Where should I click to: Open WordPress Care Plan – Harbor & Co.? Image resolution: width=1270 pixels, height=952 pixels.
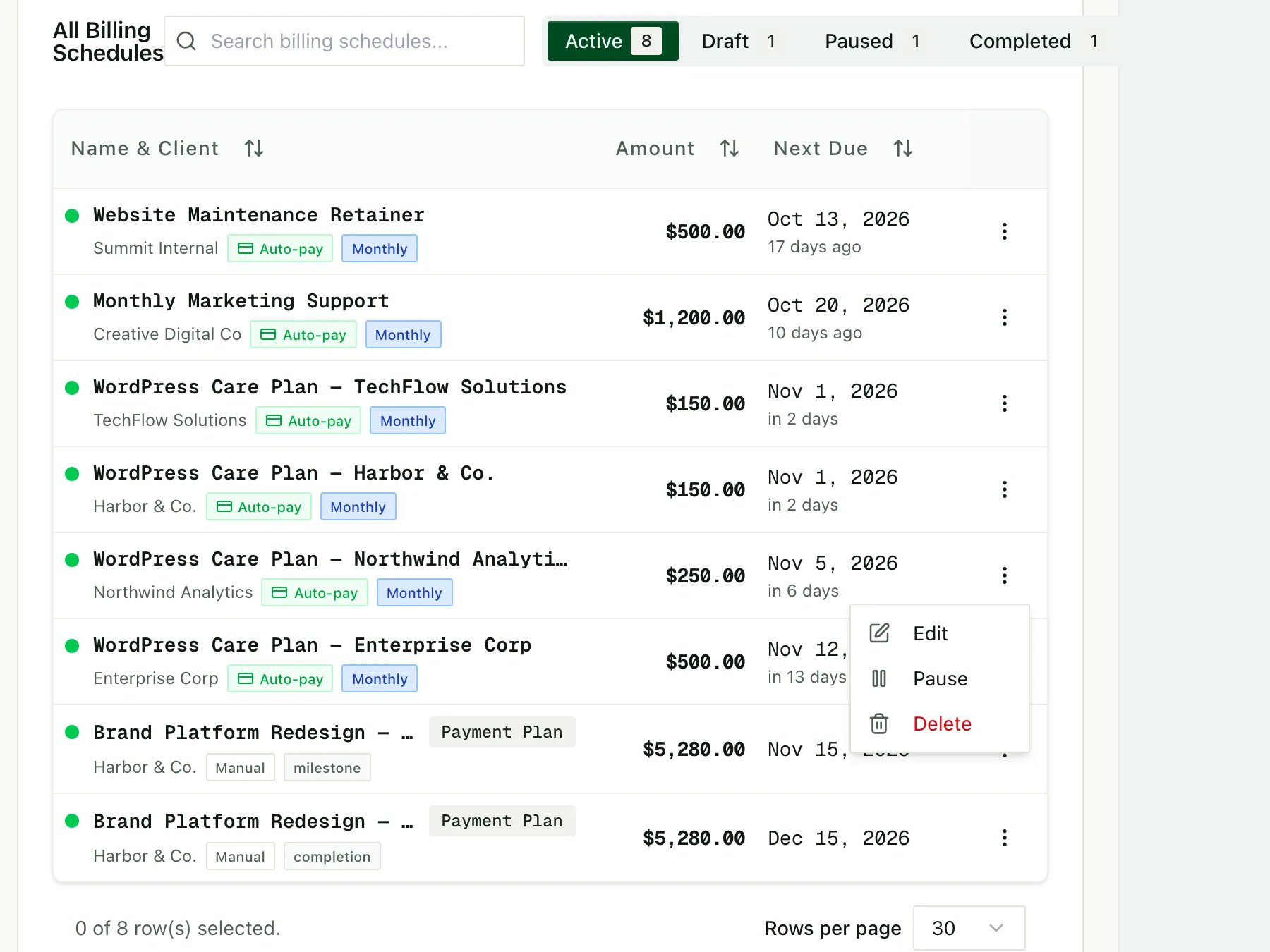[x=294, y=473]
